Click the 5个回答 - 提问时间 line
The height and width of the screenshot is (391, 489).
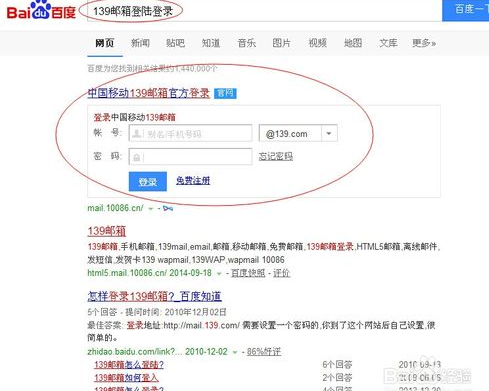(x=157, y=312)
